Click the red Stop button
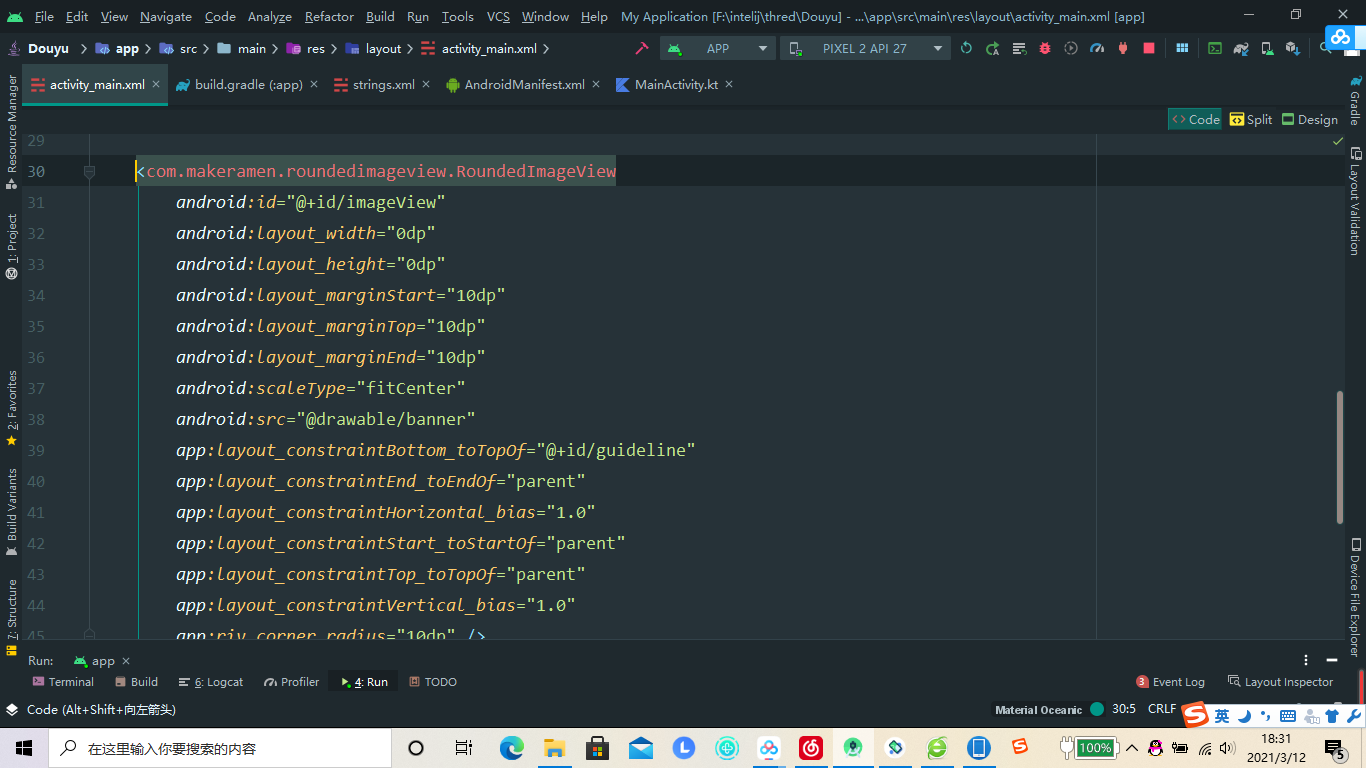 [1149, 48]
